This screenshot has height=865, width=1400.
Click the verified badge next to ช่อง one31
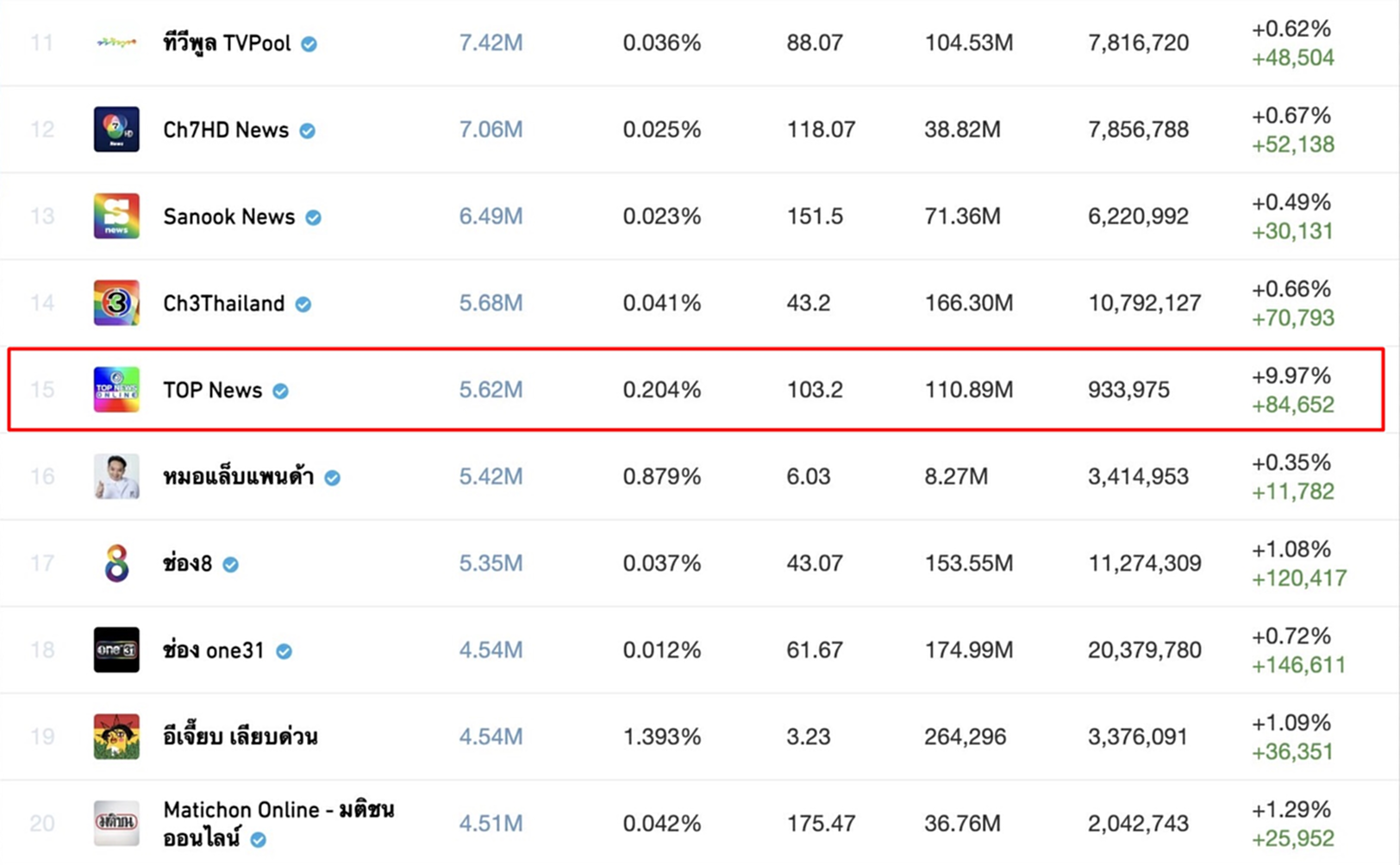coord(284,651)
